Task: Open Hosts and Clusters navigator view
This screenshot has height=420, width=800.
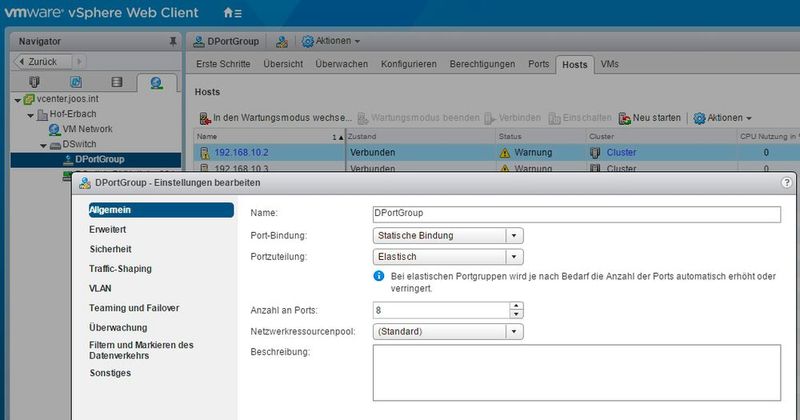Action: 34,82
